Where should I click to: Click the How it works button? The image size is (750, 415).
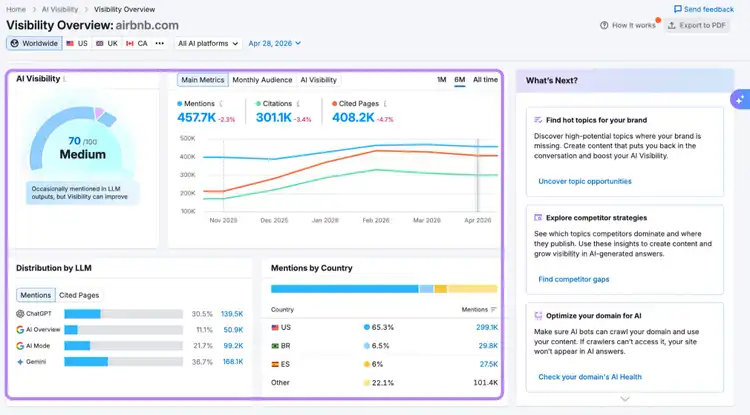point(628,25)
